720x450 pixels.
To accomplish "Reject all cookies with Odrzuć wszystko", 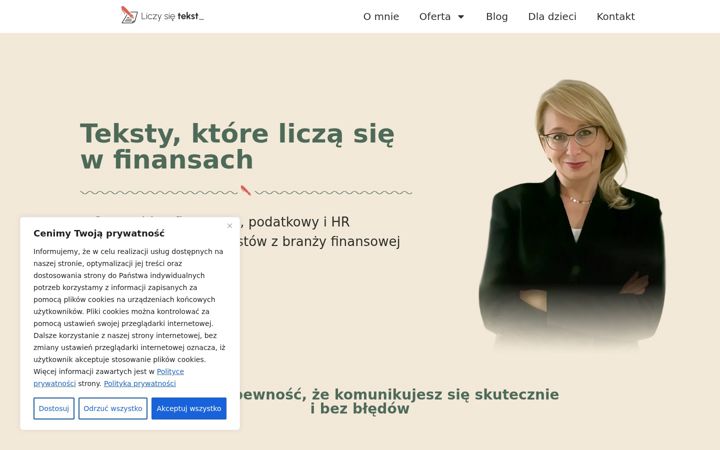I will (x=113, y=408).
